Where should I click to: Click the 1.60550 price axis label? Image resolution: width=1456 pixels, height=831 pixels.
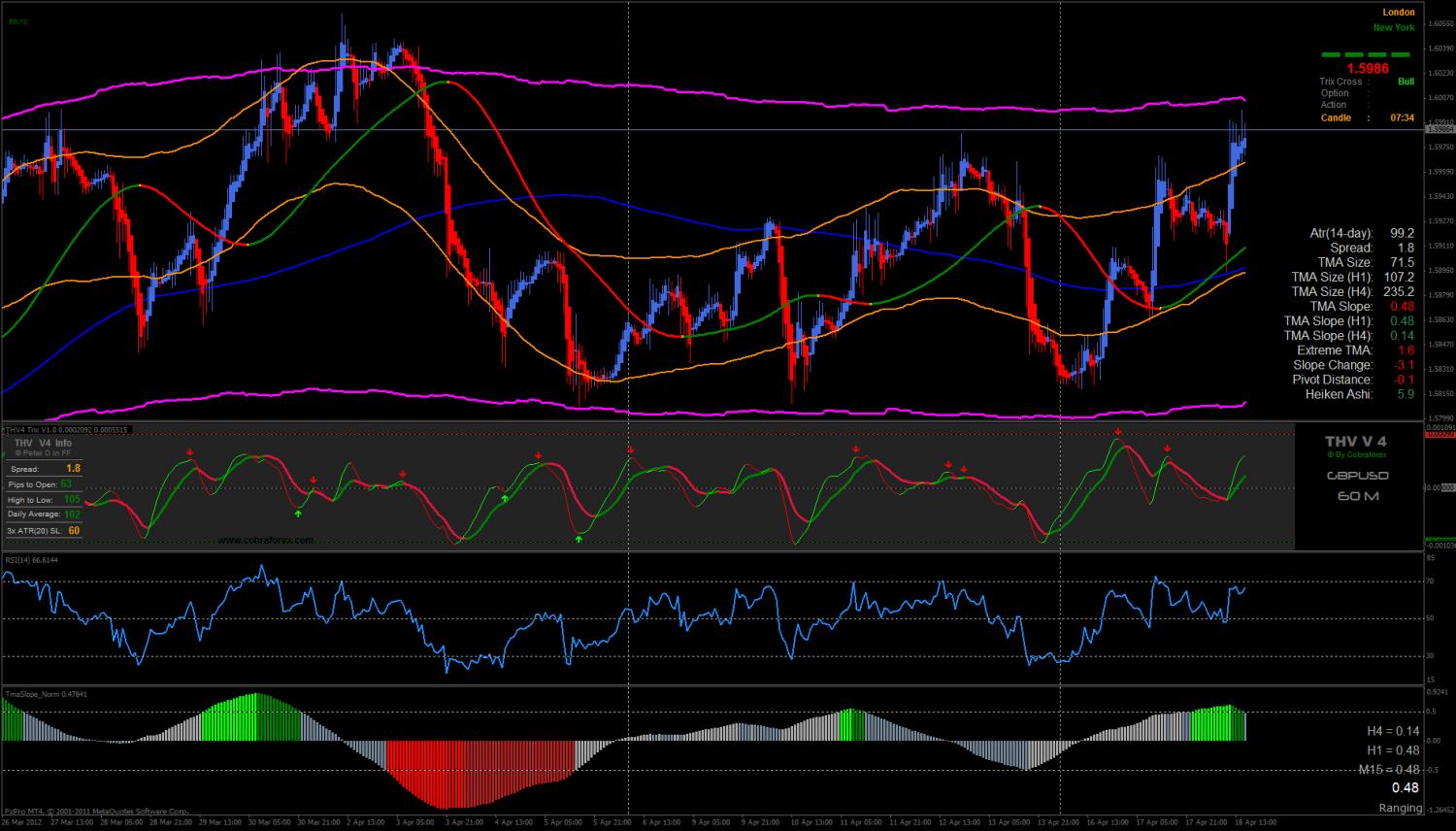pyautogui.click(x=1439, y=23)
